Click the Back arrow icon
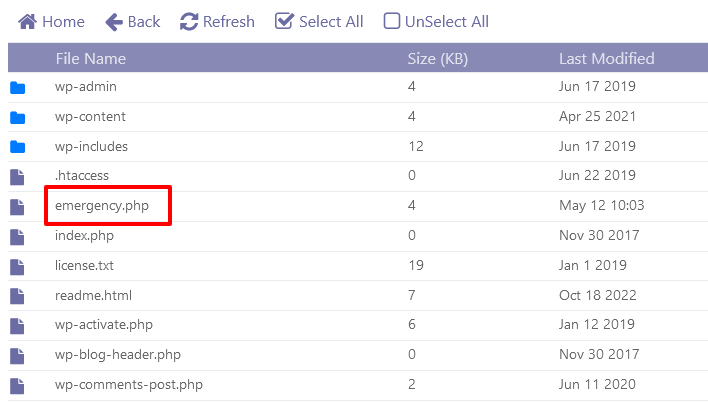 pyautogui.click(x=114, y=22)
